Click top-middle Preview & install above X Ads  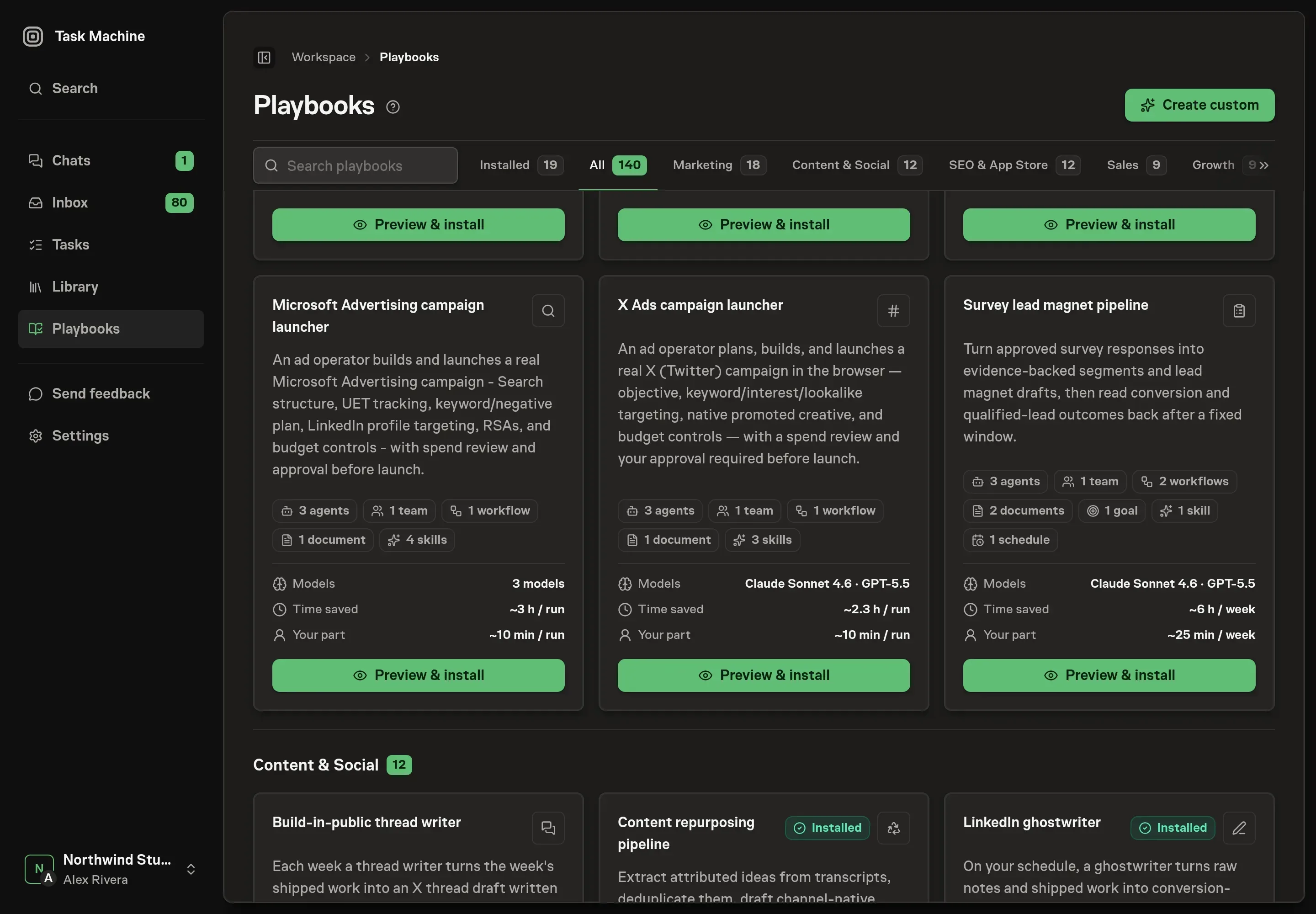point(764,224)
